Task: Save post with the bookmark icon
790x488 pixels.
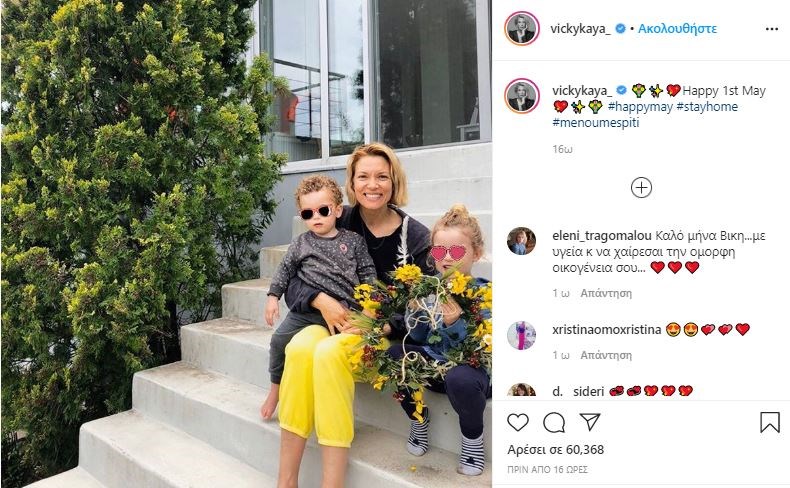Action: pos(770,423)
